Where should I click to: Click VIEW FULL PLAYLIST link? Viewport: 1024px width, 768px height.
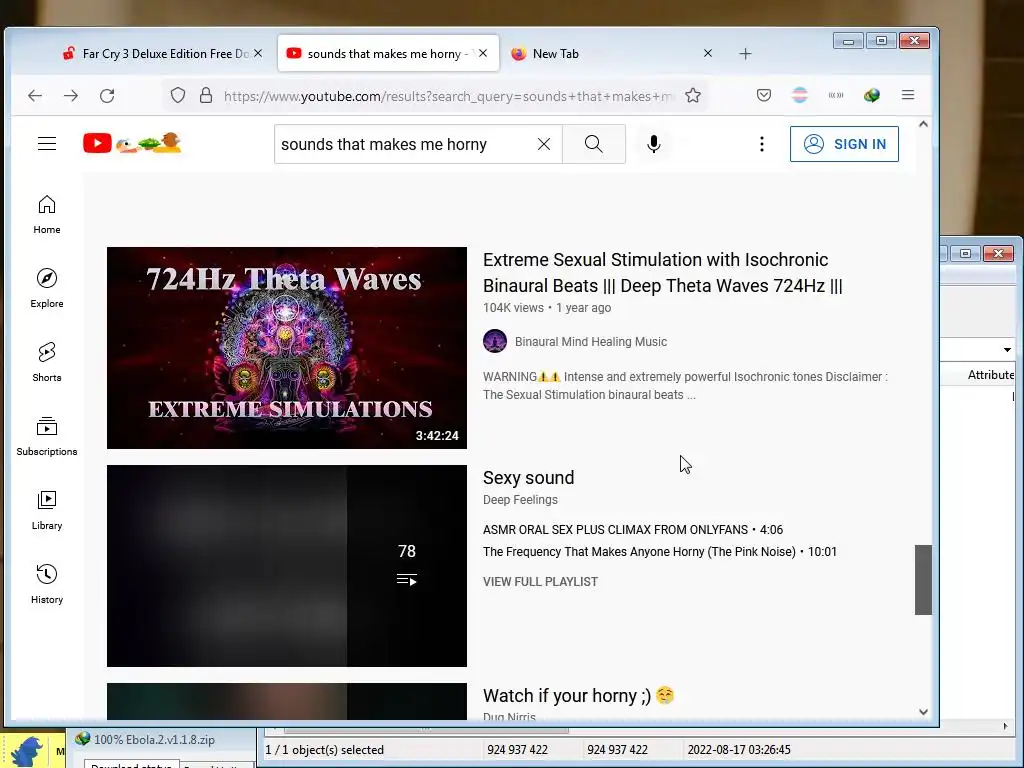tap(540, 582)
